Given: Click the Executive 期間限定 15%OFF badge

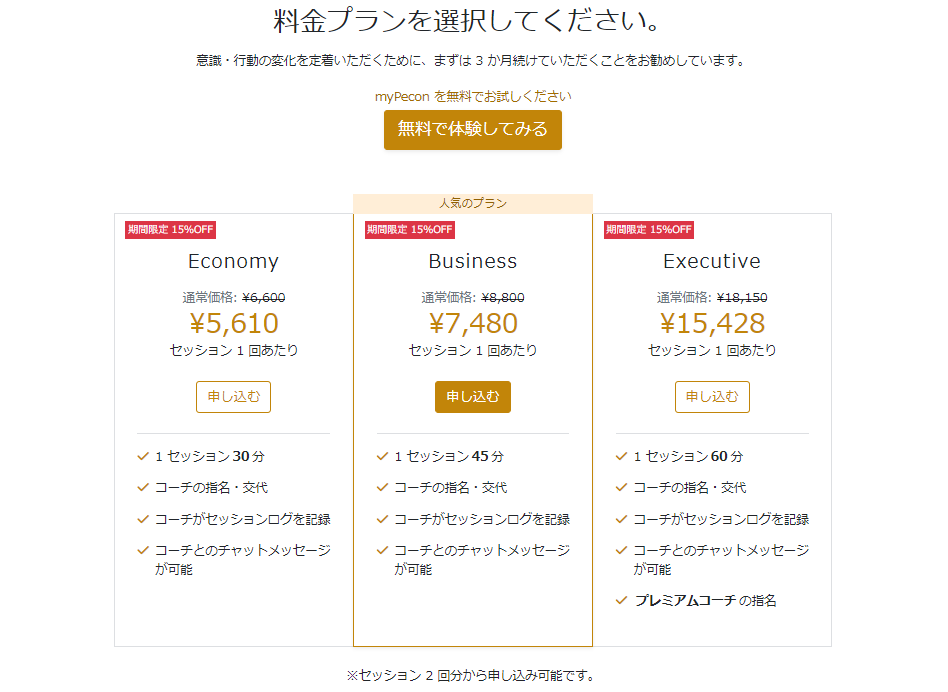Looking at the screenshot, I should pos(648,230).
